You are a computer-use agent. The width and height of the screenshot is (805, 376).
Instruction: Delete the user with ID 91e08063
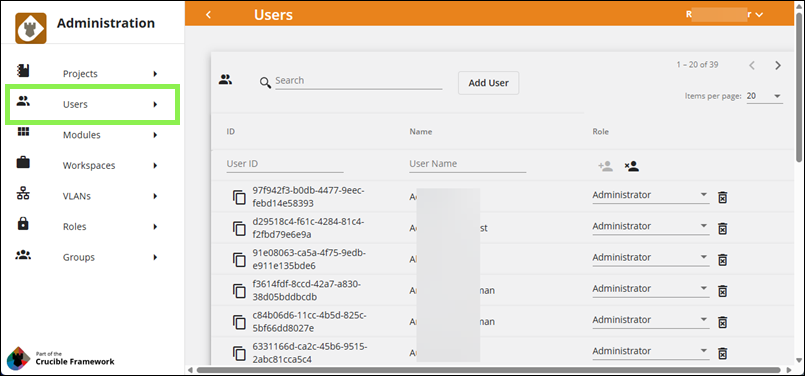click(x=722, y=260)
